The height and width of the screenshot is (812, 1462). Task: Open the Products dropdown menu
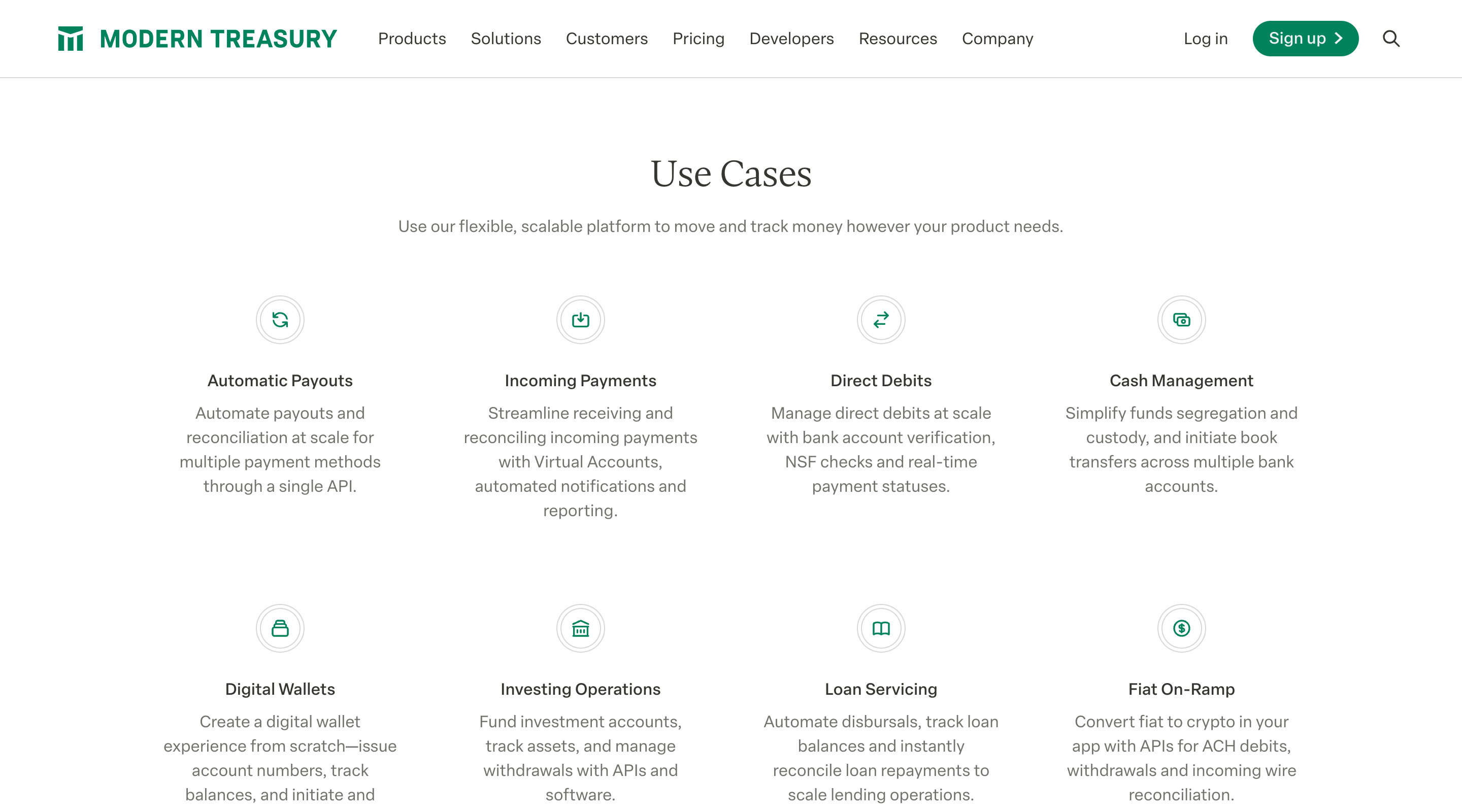click(412, 38)
